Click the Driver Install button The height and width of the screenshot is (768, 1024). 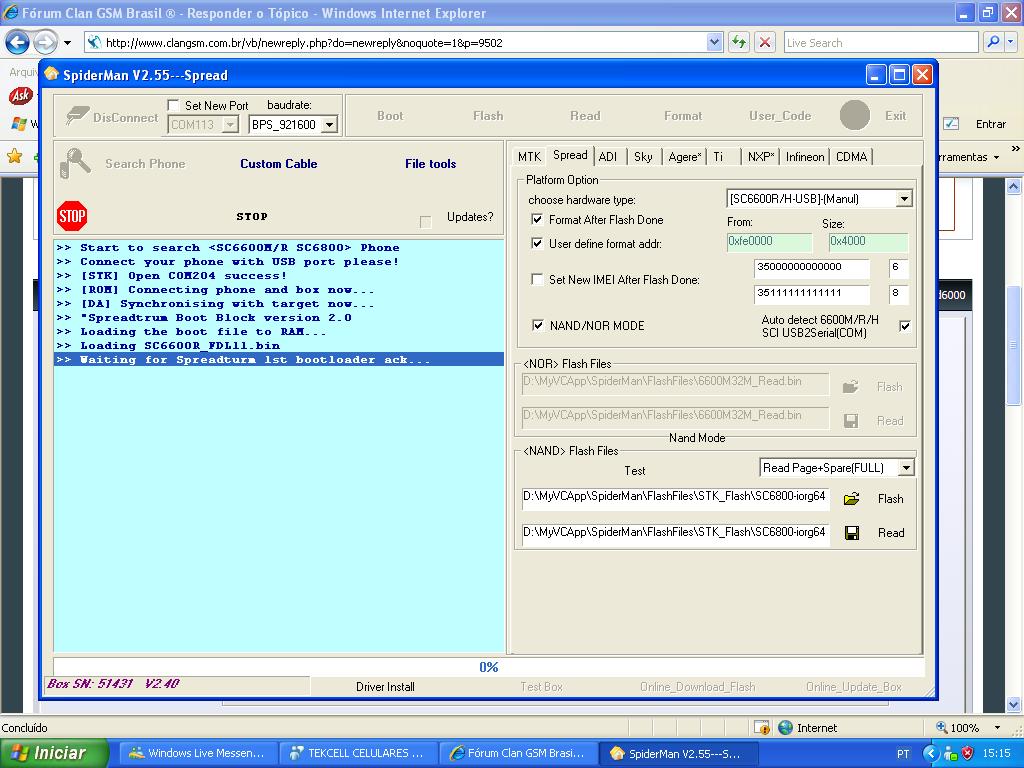(385, 687)
